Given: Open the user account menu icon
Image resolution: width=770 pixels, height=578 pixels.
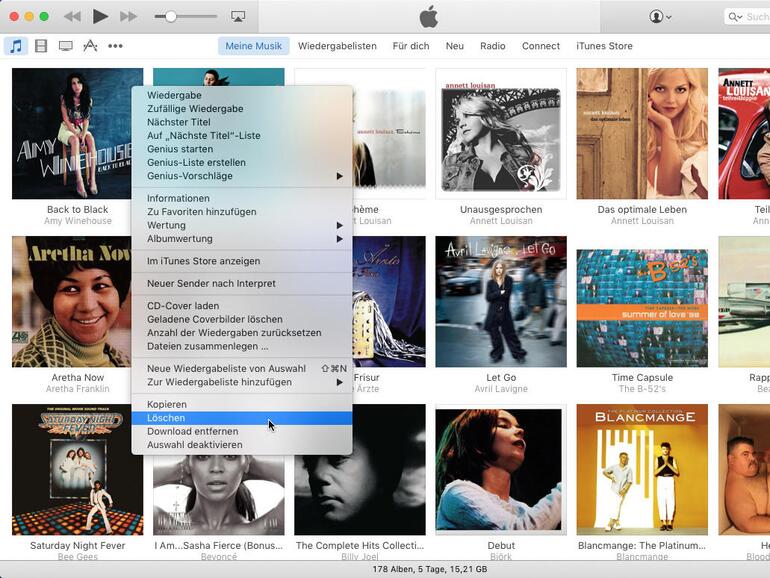Looking at the screenshot, I should pyautogui.click(x=660, y=17).
